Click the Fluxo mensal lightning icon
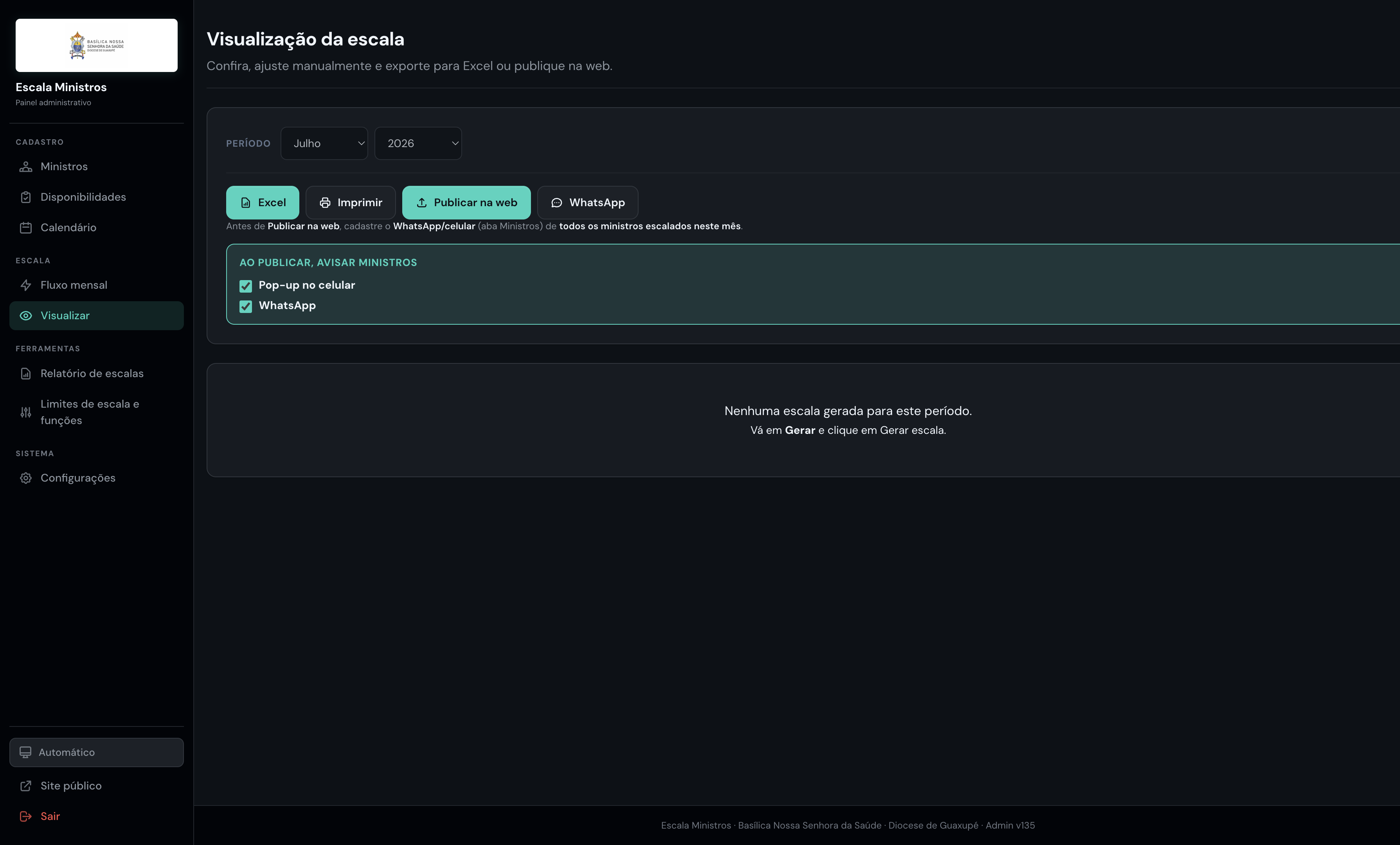This screenshot has width=1400, height=845. (x=25, y=285)
